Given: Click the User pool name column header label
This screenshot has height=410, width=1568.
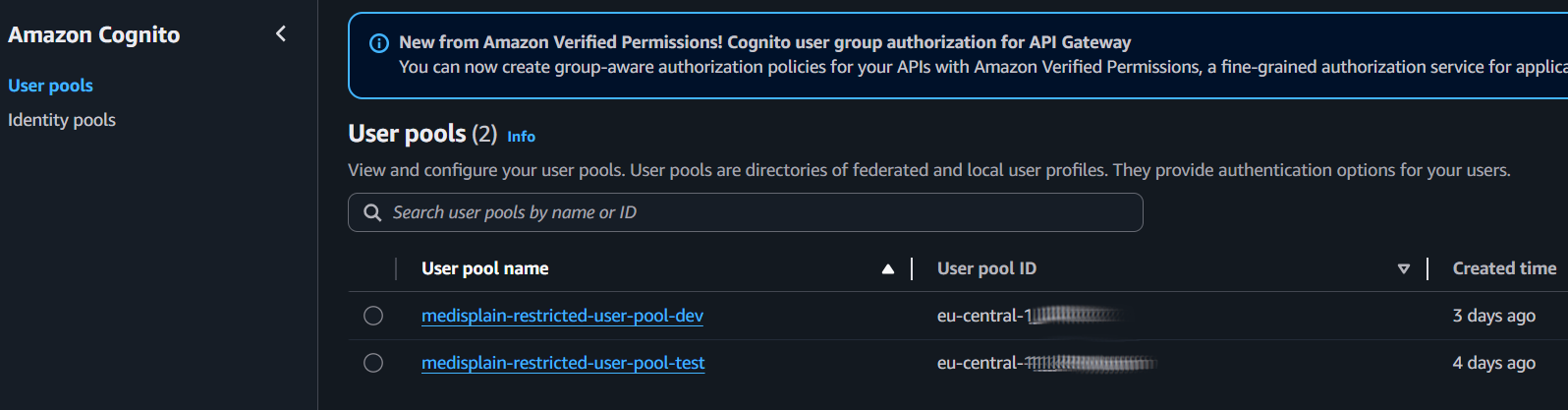Looking at the screenshot, I should (x=485, y=268).
